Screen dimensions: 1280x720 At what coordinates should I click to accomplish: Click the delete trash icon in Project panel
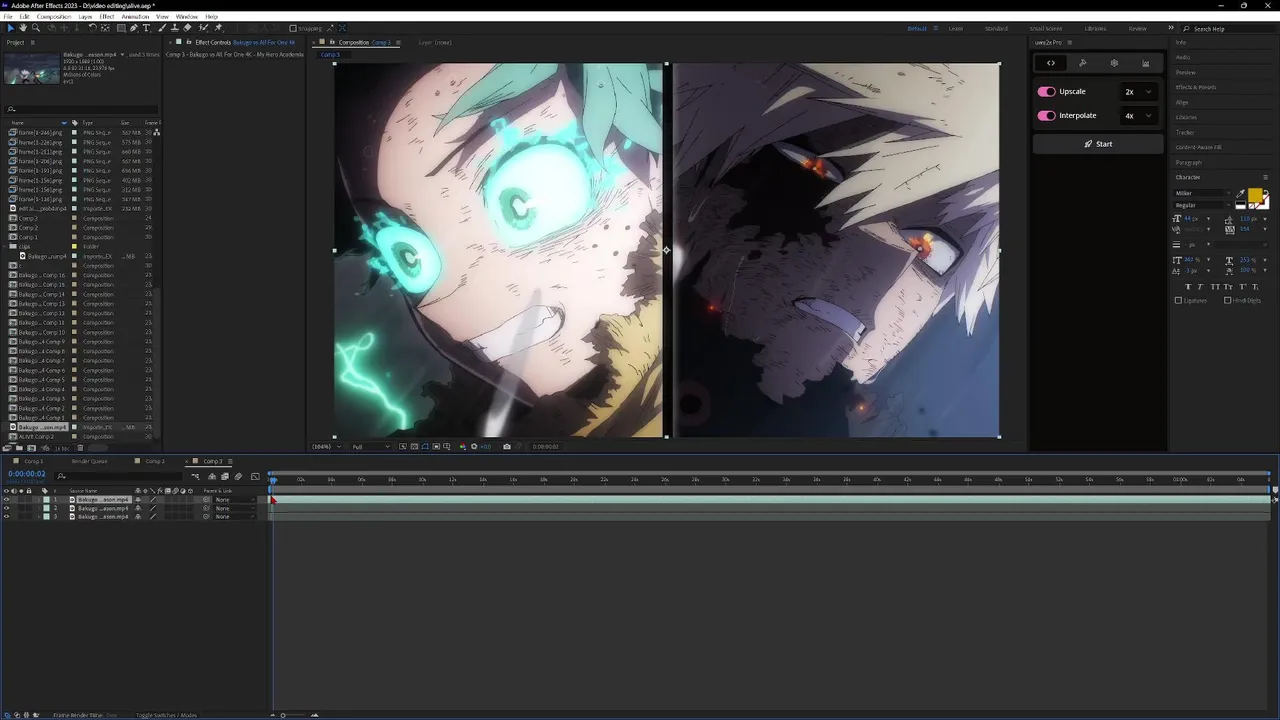(80, 448)
